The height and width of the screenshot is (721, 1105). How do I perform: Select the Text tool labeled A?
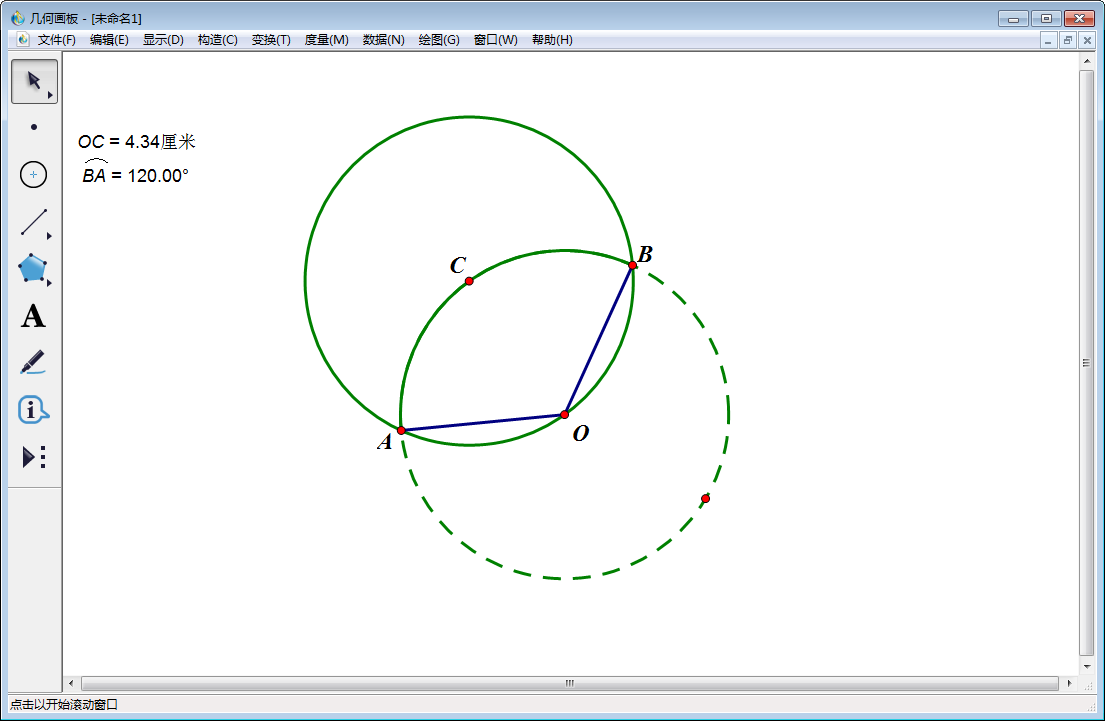(33, 316)
